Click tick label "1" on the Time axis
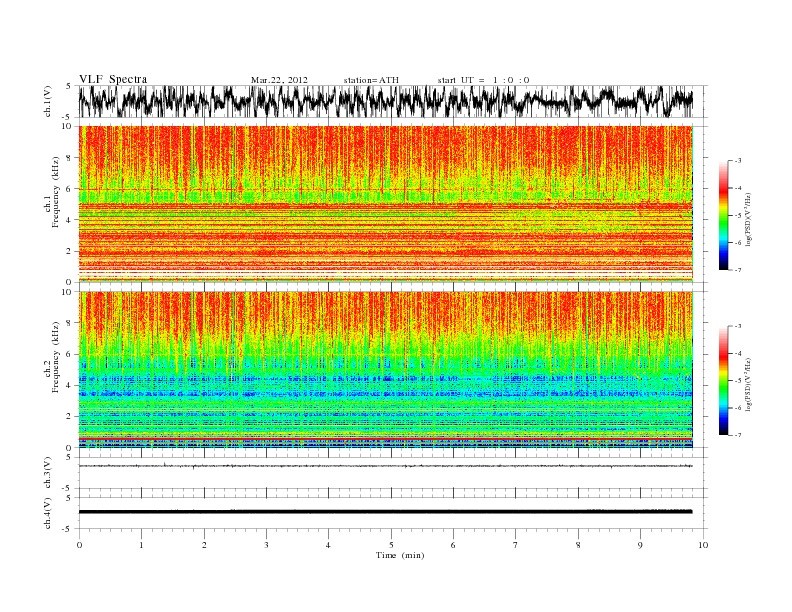792x612 pixels. point(141,545)
